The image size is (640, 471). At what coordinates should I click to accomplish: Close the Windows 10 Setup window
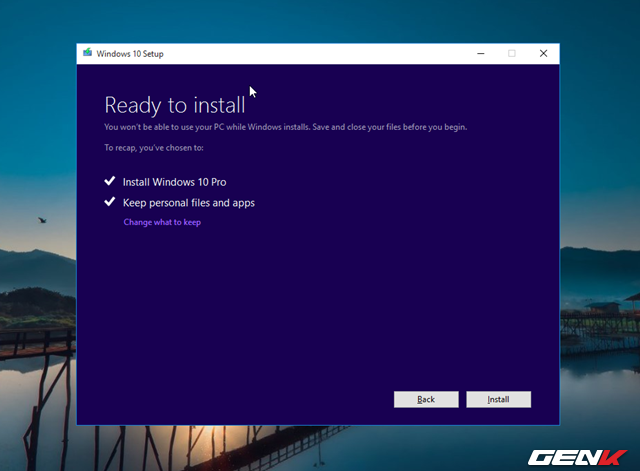click(543, 53)
